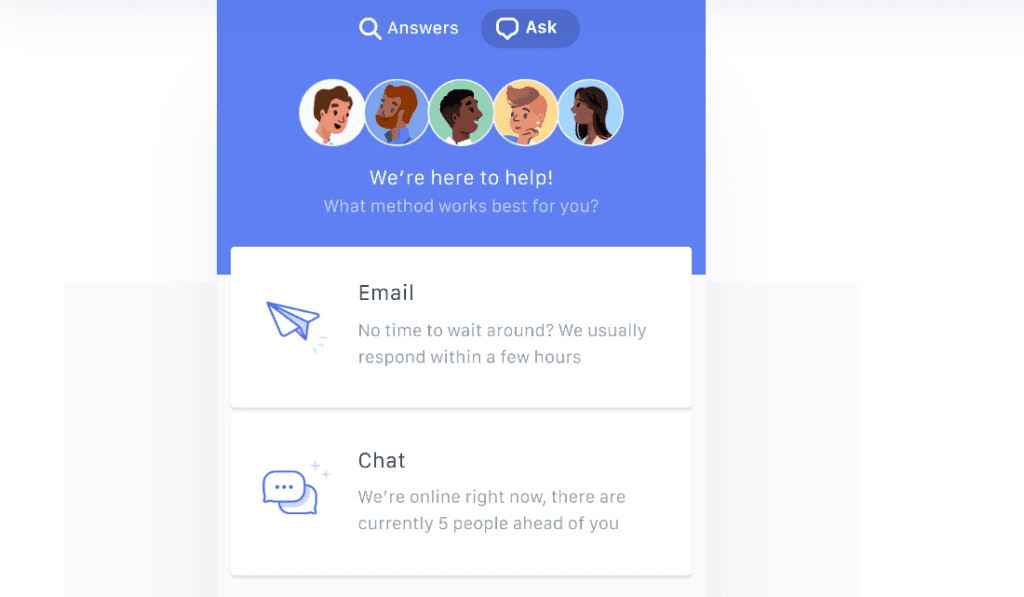This screenshot has width=1024, height=597.
Task: Select the avatar with green background
Action: point(461,112)
